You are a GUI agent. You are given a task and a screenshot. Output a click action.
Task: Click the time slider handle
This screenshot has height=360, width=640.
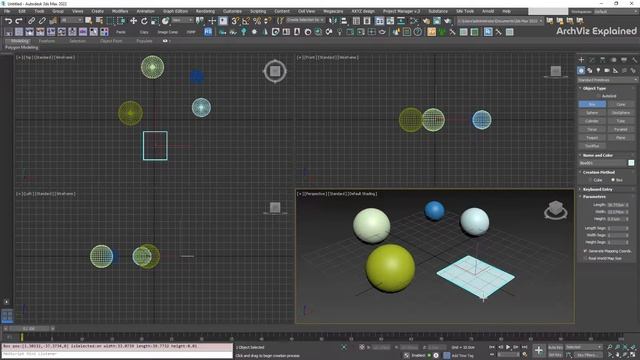coord(29,329)
